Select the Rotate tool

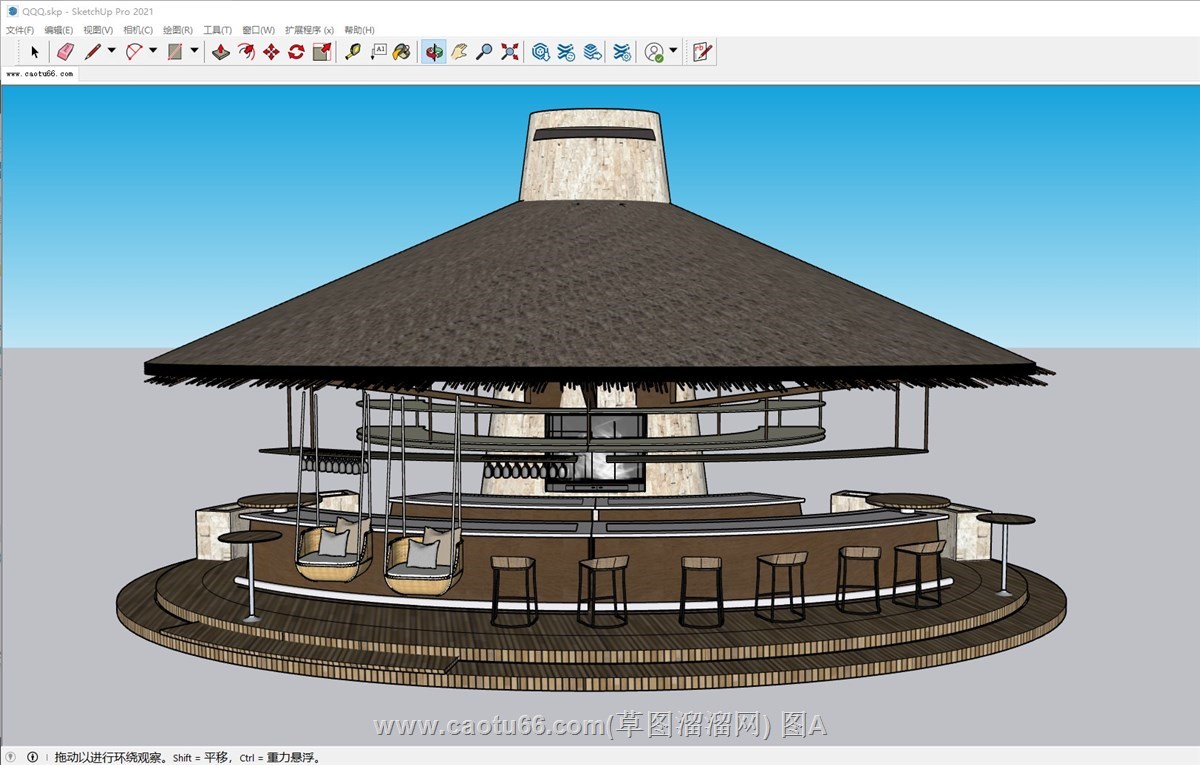click(x=296, y=52)
